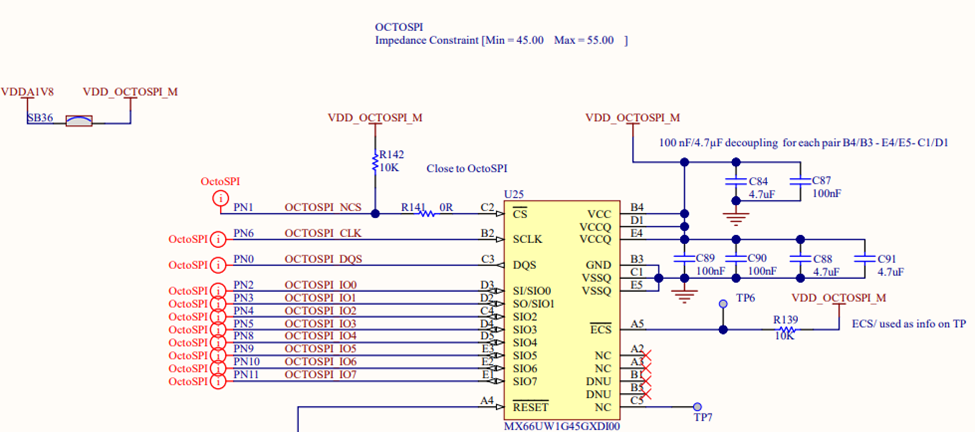The image size is (975, 432).
Task: Click the OCTOSPI_IO3 net label
Action: [320, 323]
